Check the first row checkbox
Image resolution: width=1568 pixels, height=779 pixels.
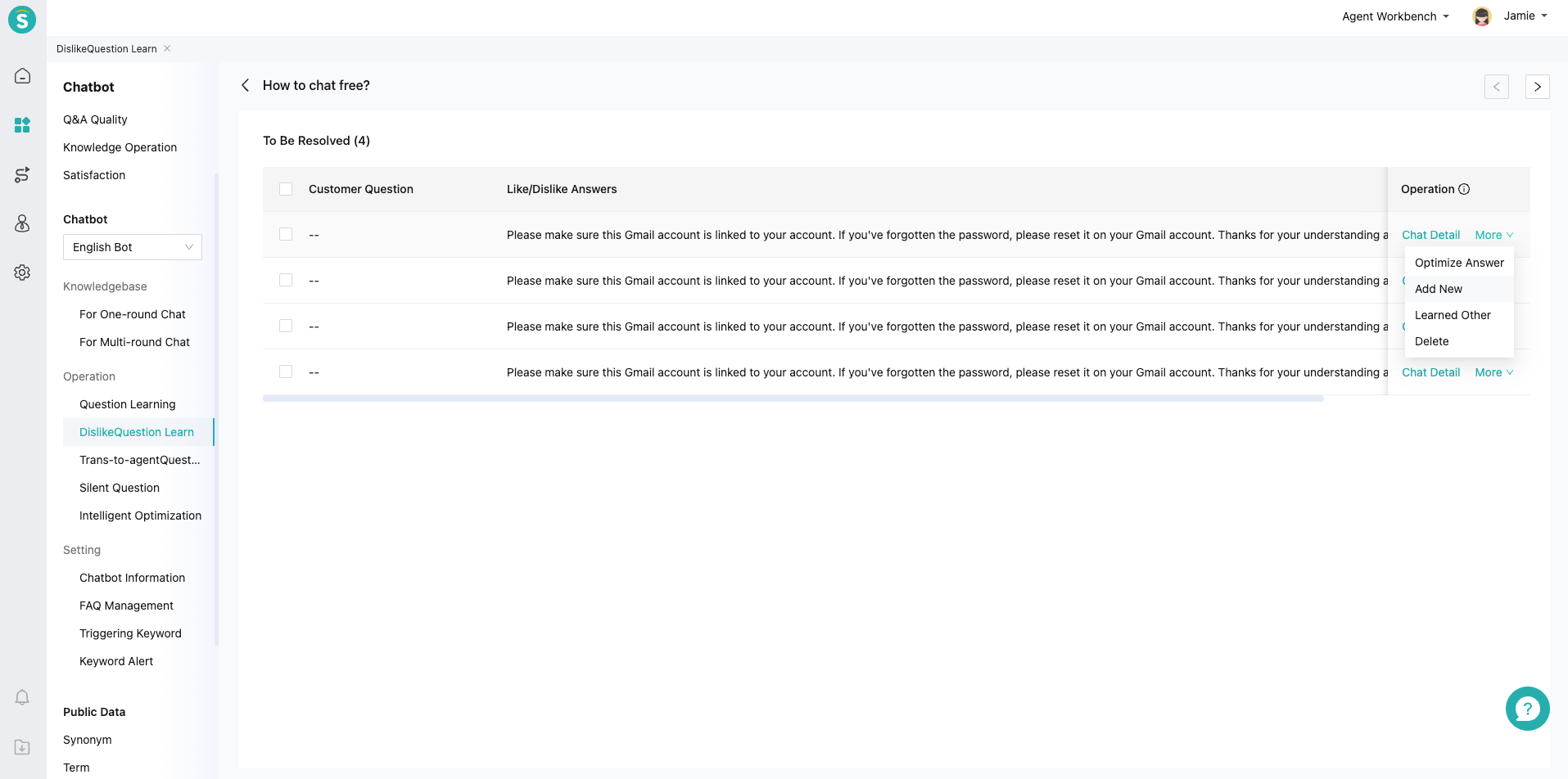(x=286, y=234)
